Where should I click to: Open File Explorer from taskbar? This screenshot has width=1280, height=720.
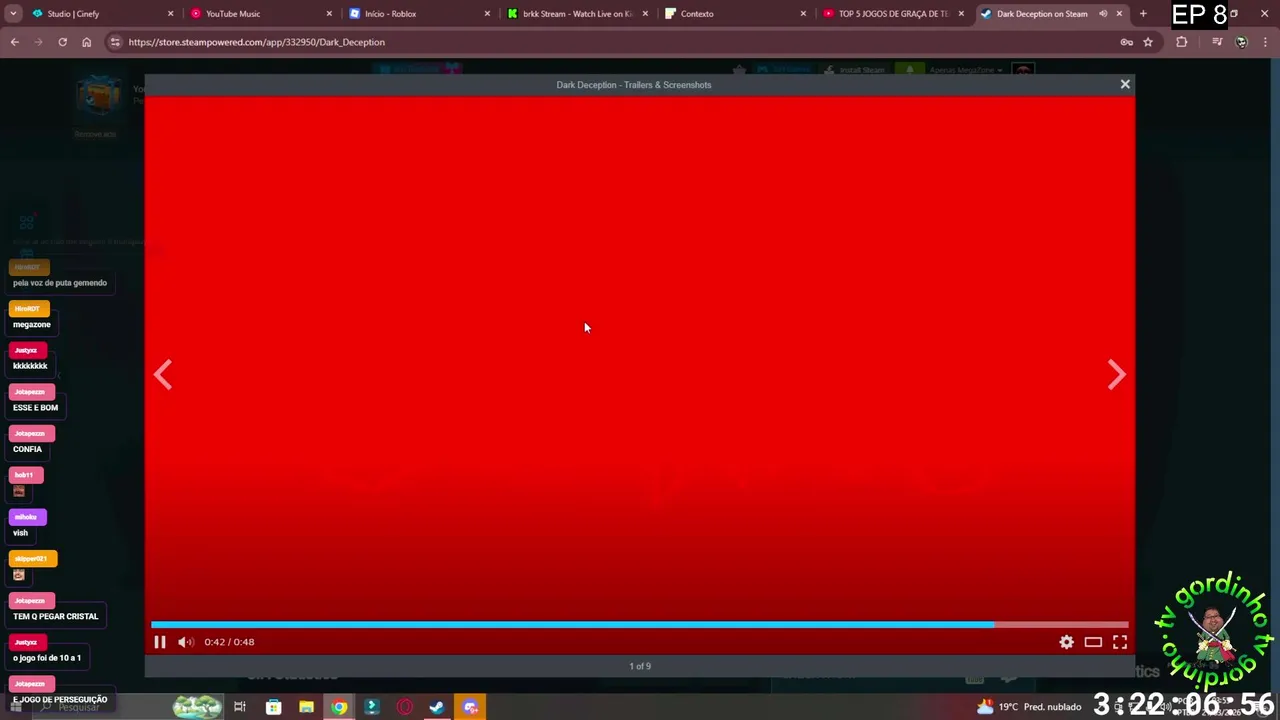pyautogui.click(x=306, y=707)
